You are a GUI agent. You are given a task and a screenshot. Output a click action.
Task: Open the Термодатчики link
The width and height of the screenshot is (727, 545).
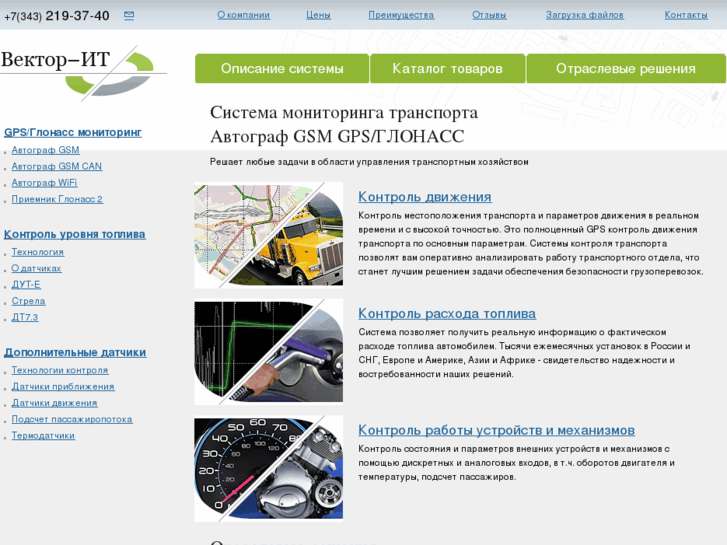(x=43, y=436)
